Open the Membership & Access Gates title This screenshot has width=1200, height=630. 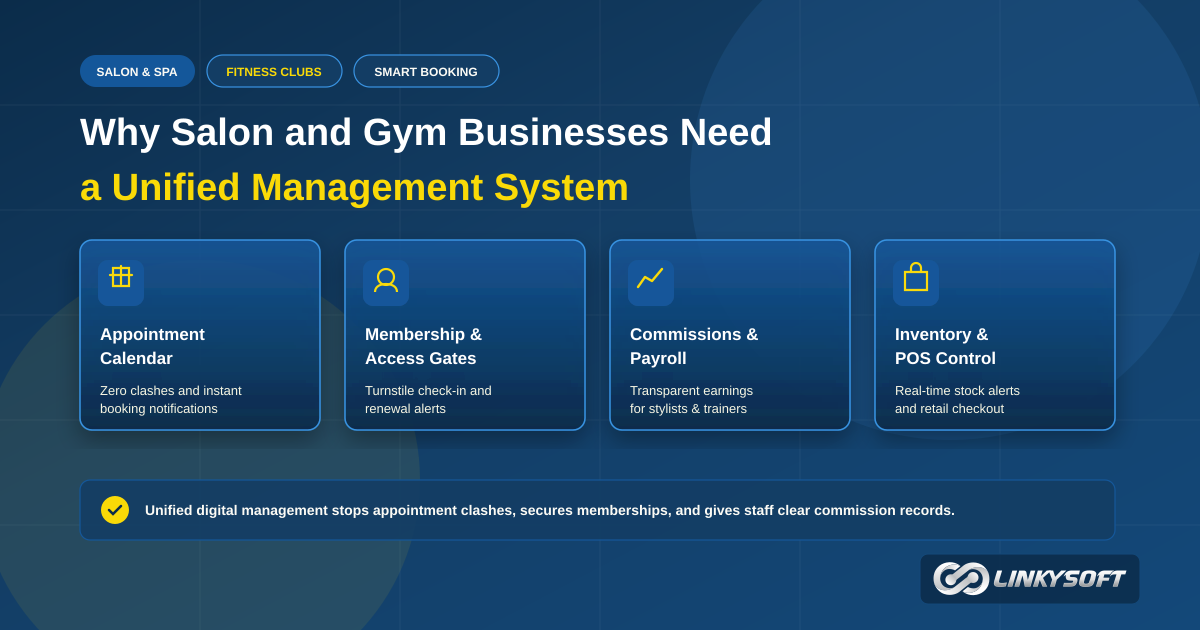coord(423,346)
